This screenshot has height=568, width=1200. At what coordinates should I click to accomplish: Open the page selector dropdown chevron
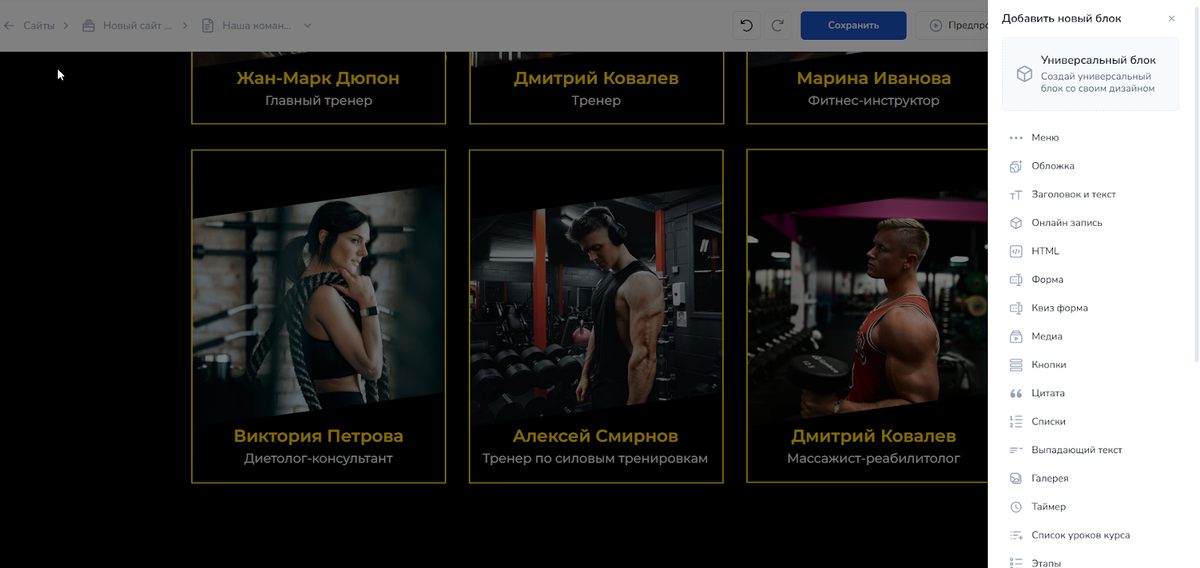(307, 25)
